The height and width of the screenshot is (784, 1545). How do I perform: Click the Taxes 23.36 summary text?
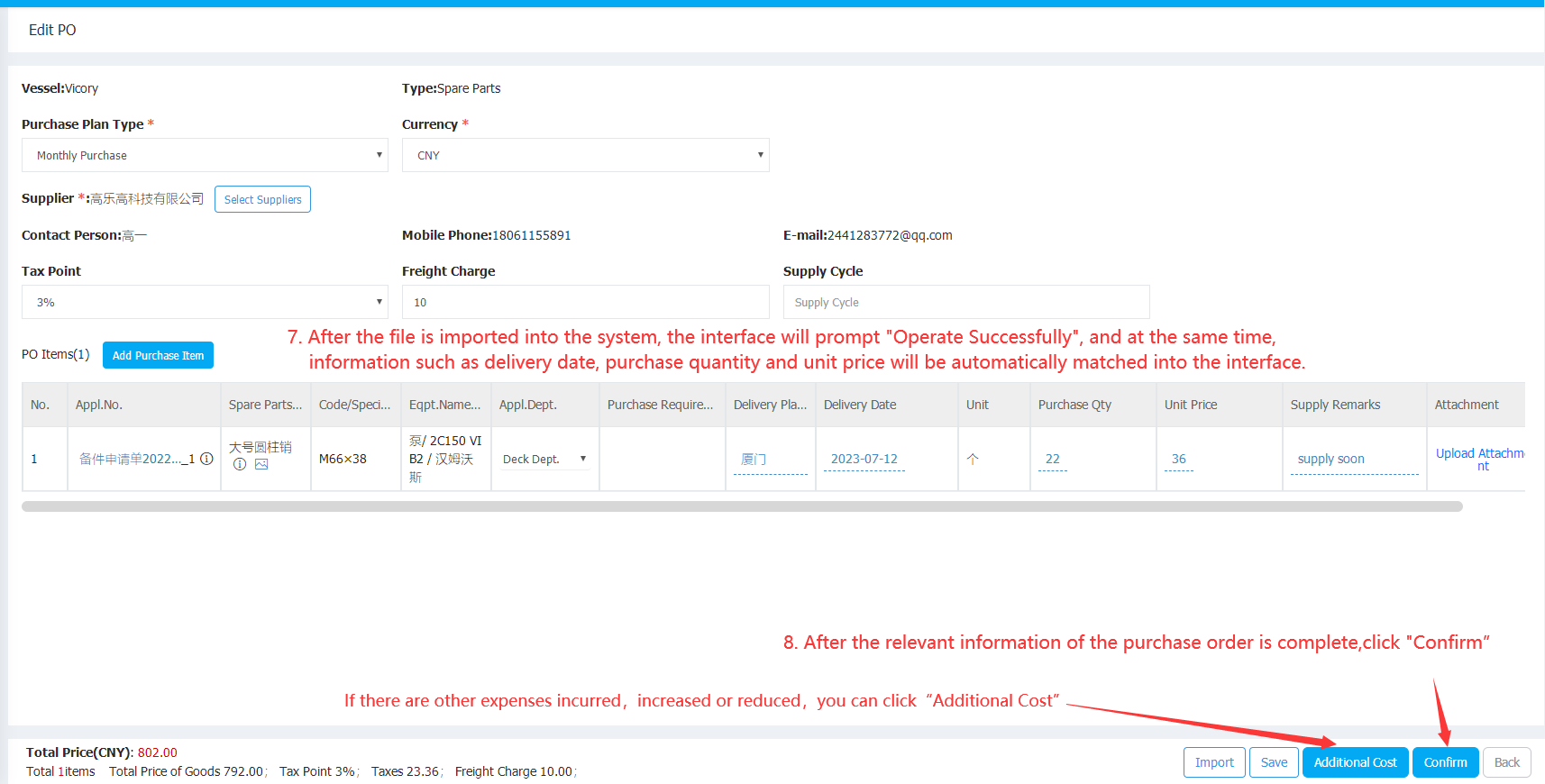[x=405, y=771]
